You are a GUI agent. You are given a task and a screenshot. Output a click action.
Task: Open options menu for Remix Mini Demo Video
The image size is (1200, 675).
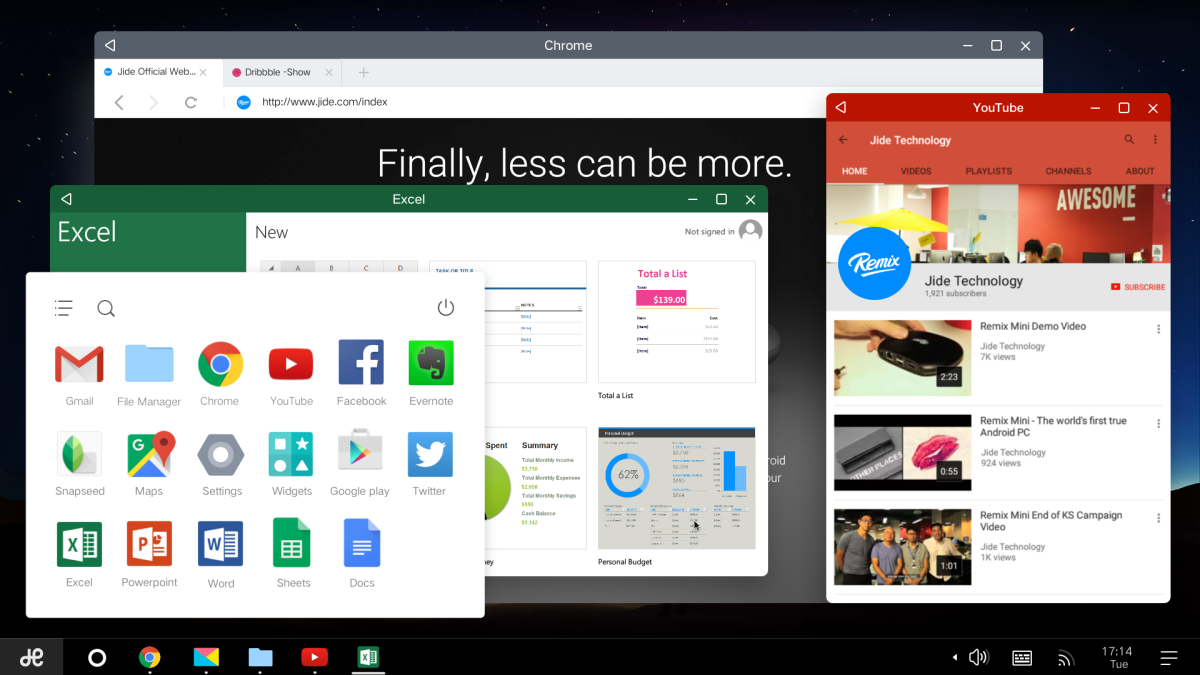[x=1158, y=327]
